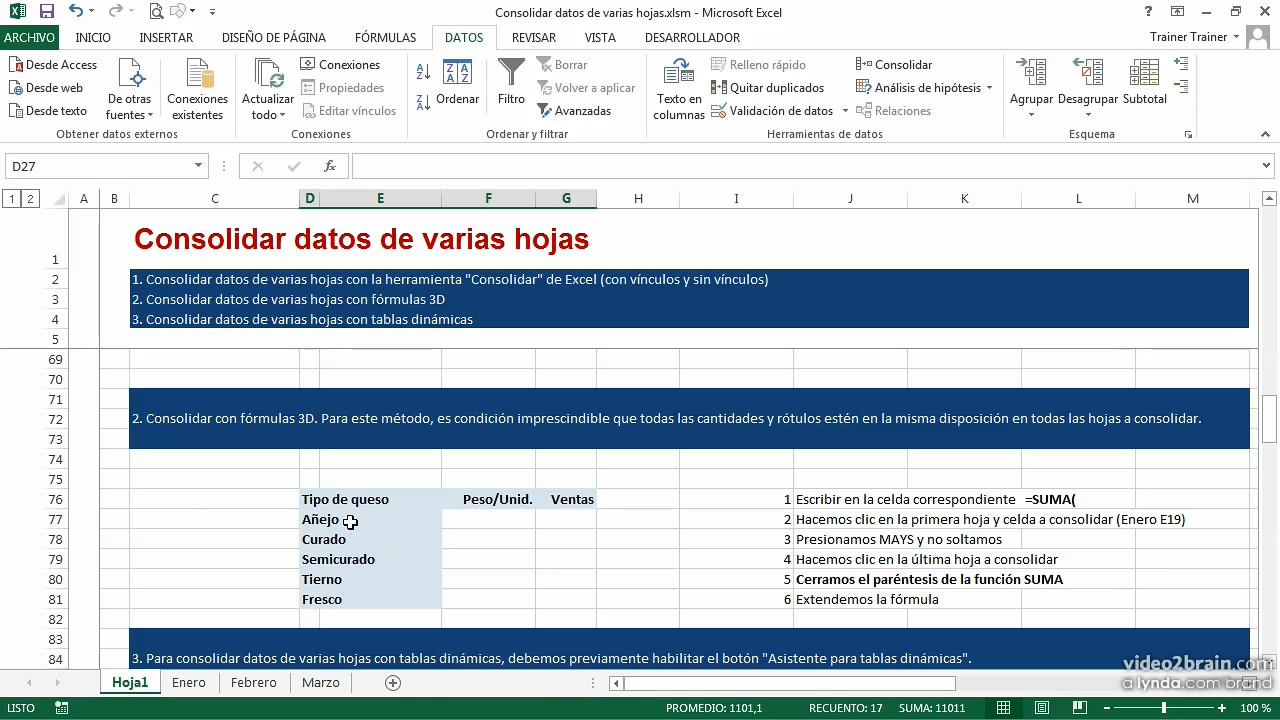1280x720 pixels.
Task: Import data Desde texto
Action: pos(48,111)
